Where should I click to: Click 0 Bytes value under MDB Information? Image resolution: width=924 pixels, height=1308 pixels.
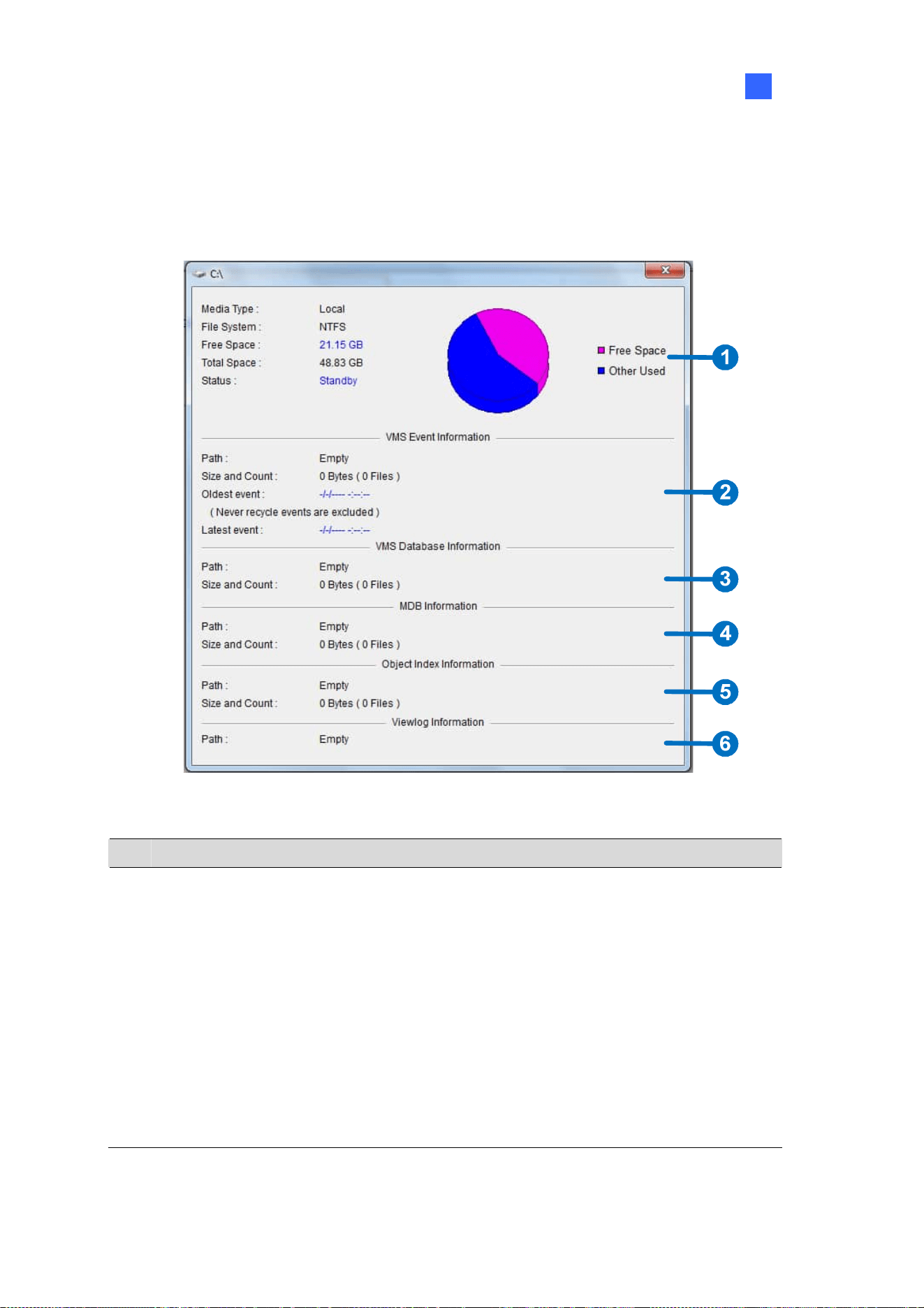coord(360,645)
